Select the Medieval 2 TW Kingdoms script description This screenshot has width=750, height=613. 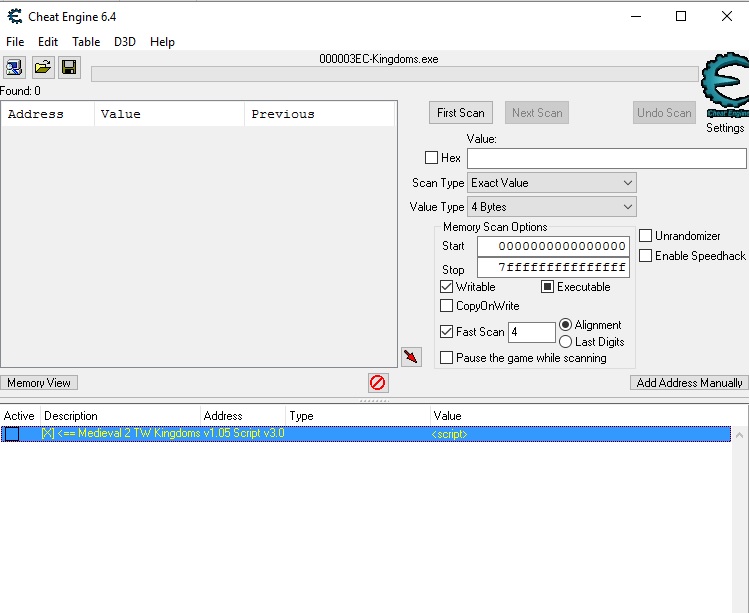[x=163, y=433]
